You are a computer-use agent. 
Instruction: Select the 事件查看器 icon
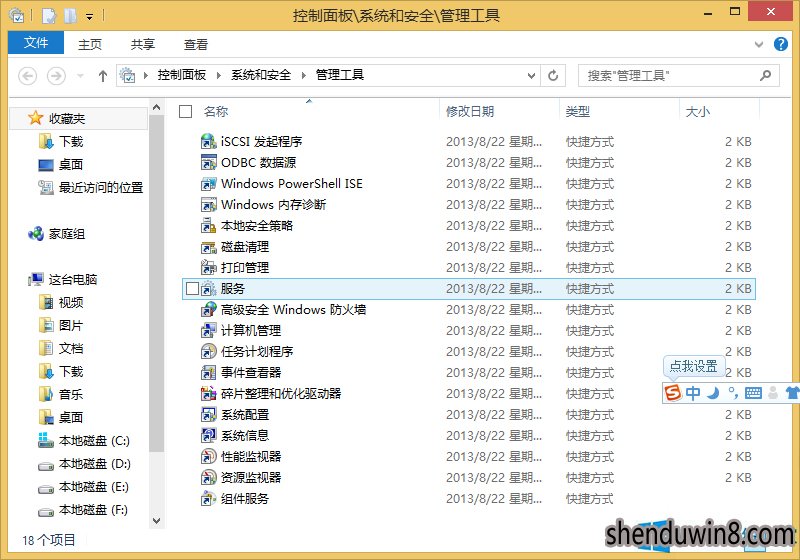tap(208, 372)
